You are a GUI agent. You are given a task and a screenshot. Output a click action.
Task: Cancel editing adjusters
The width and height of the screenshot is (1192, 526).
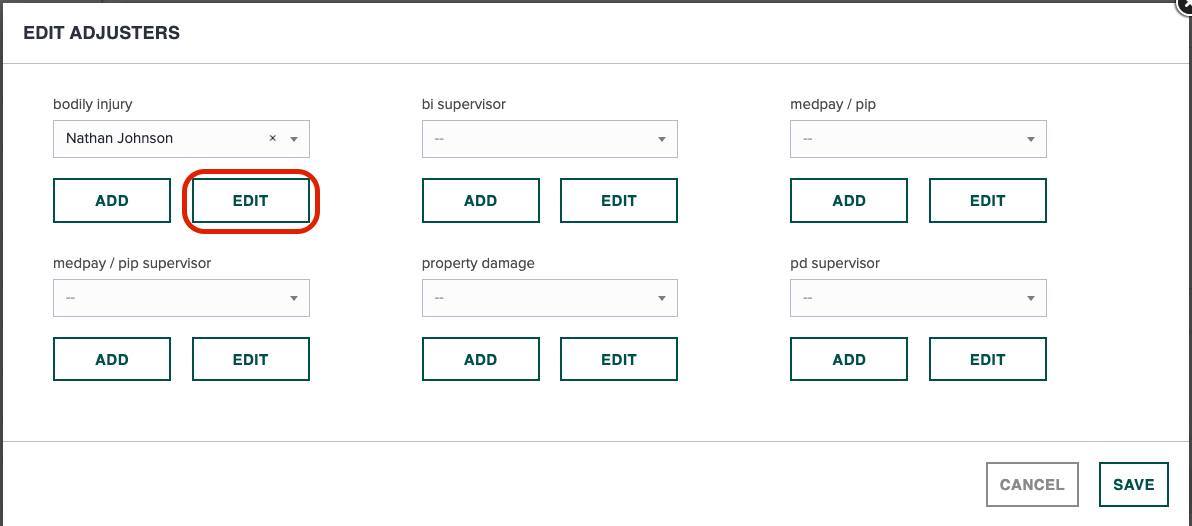1032,484
